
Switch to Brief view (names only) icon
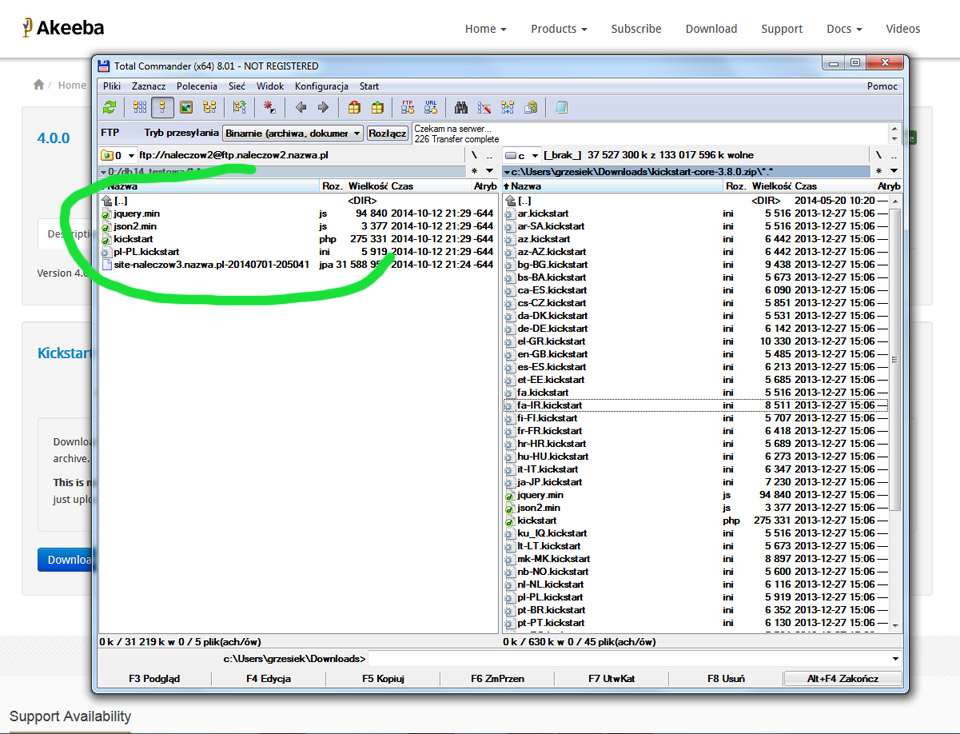[x=140, y=108]
